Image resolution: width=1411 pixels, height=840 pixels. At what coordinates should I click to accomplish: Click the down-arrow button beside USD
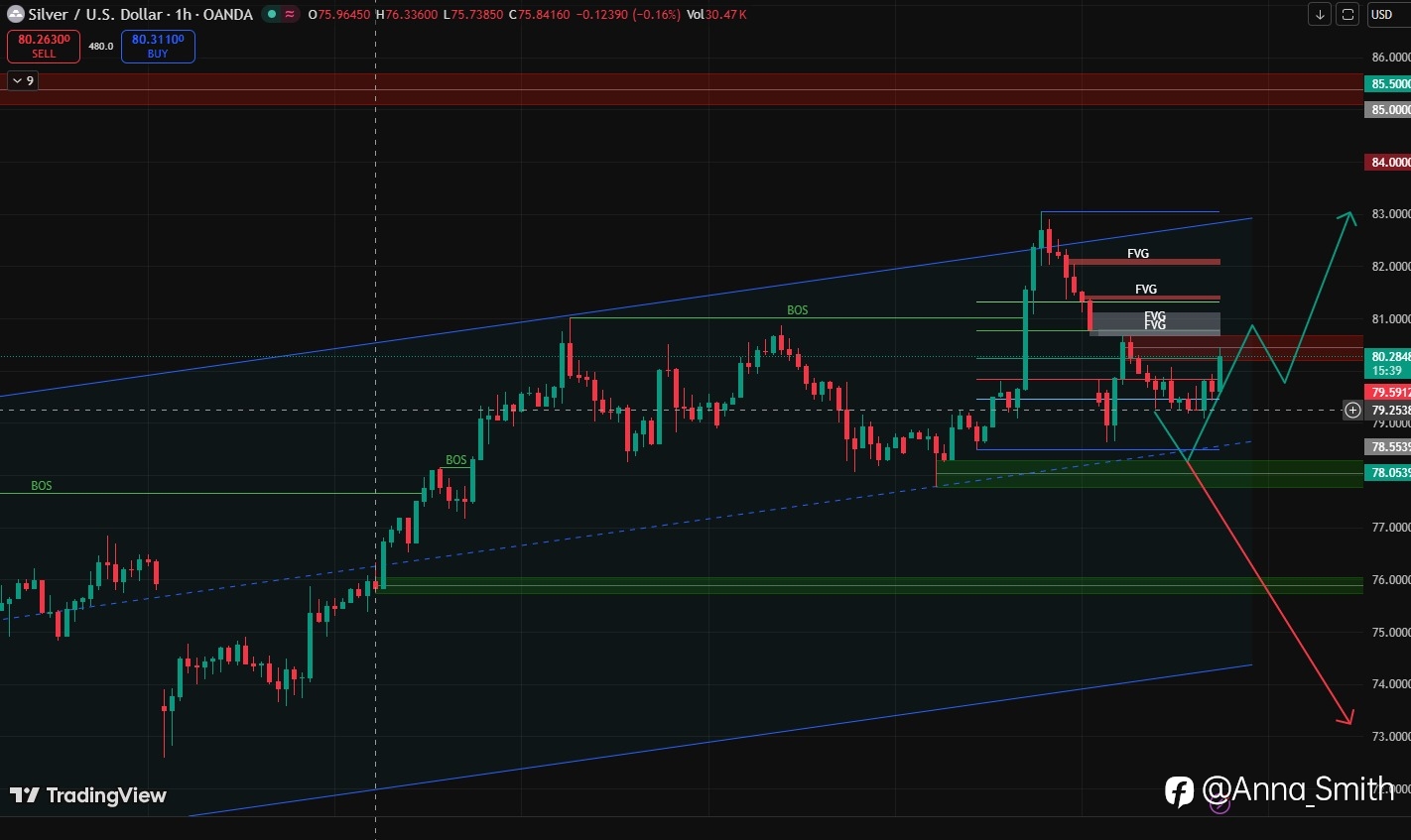coord(1320,15)
